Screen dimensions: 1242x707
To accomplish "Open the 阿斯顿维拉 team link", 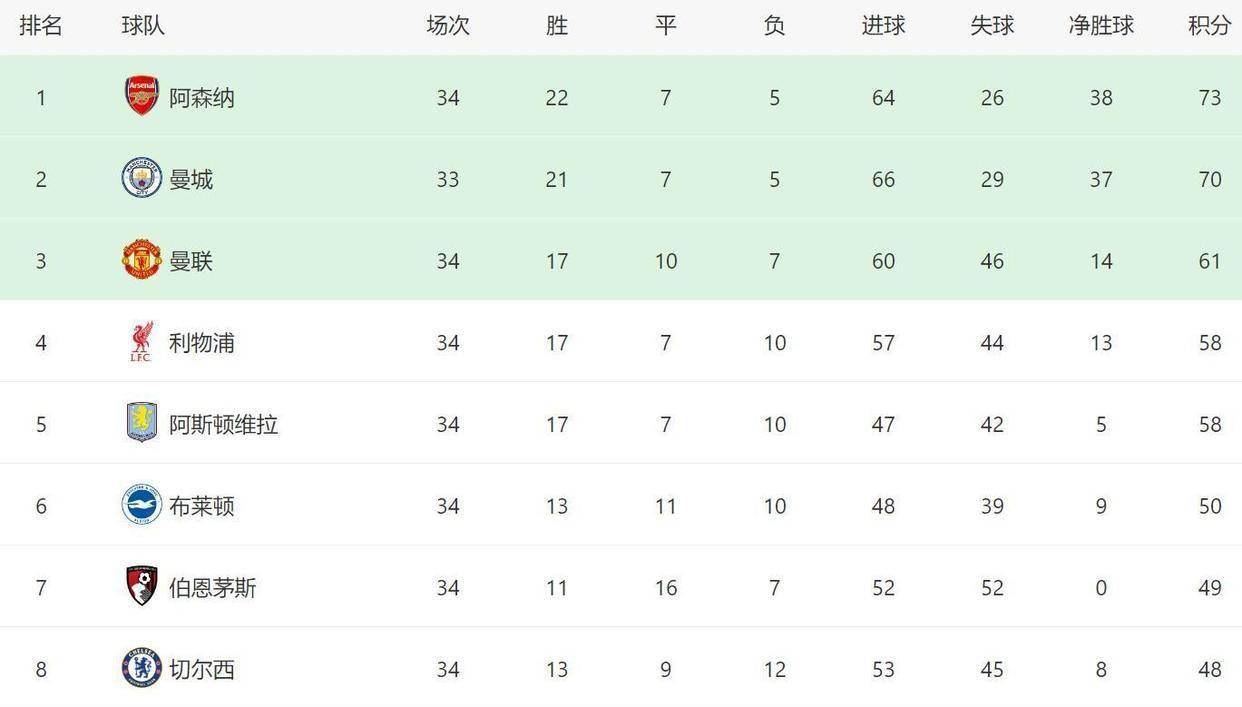I will pyautogui.click(x=224, y=425).
